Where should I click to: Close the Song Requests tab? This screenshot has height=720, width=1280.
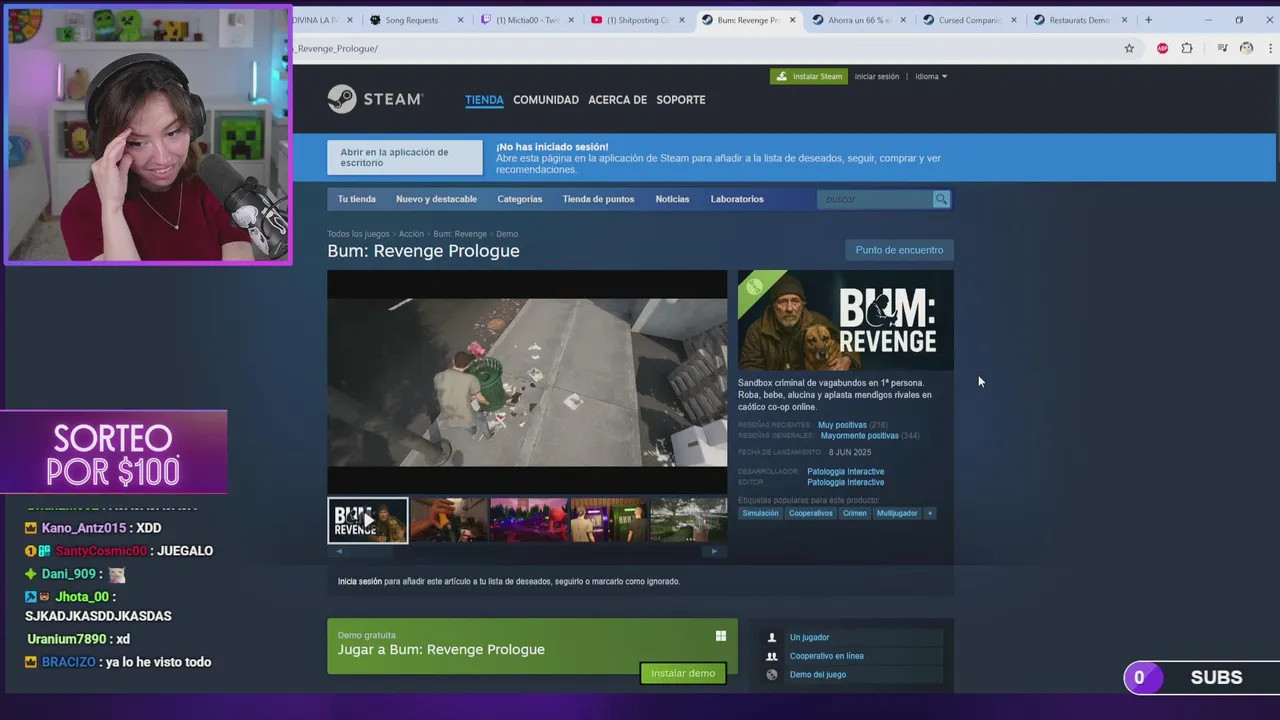(x=460, y=20)
